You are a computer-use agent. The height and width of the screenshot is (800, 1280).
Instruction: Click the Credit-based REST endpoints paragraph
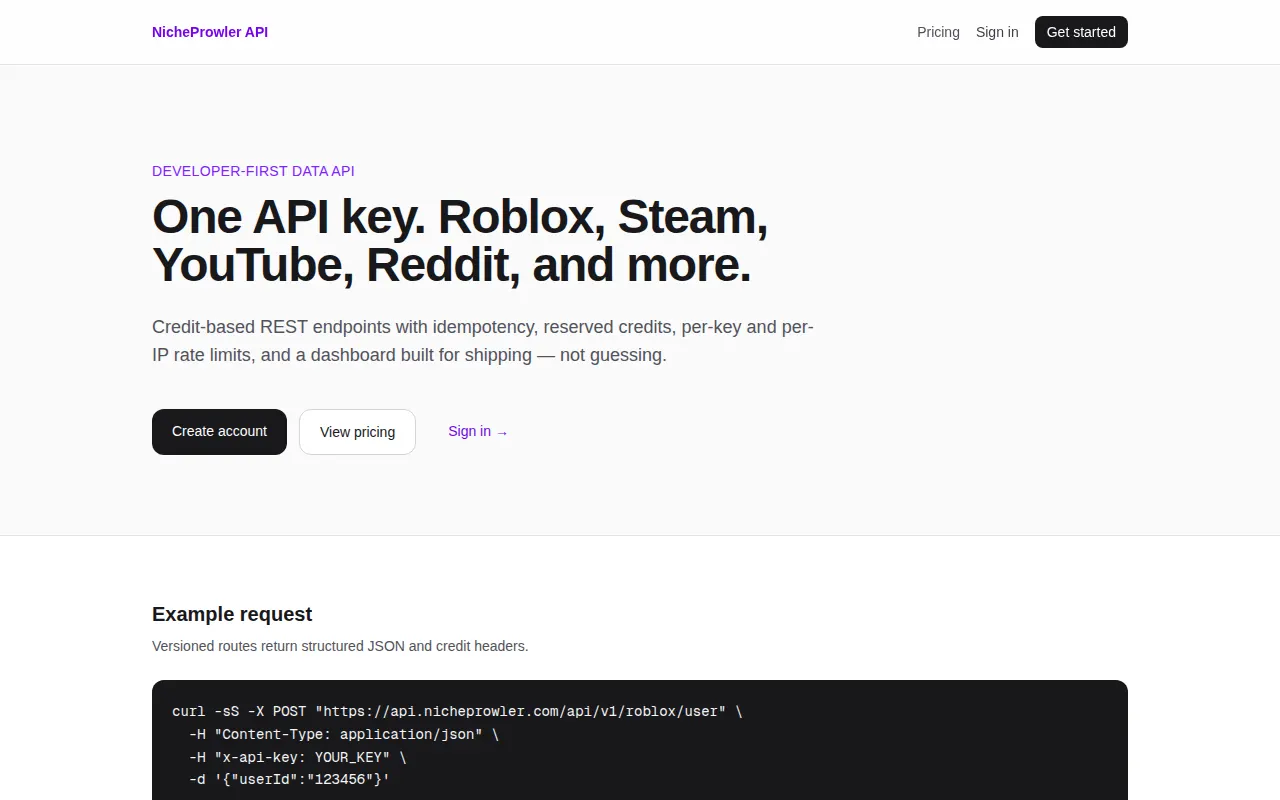click(x=483, y=341)
